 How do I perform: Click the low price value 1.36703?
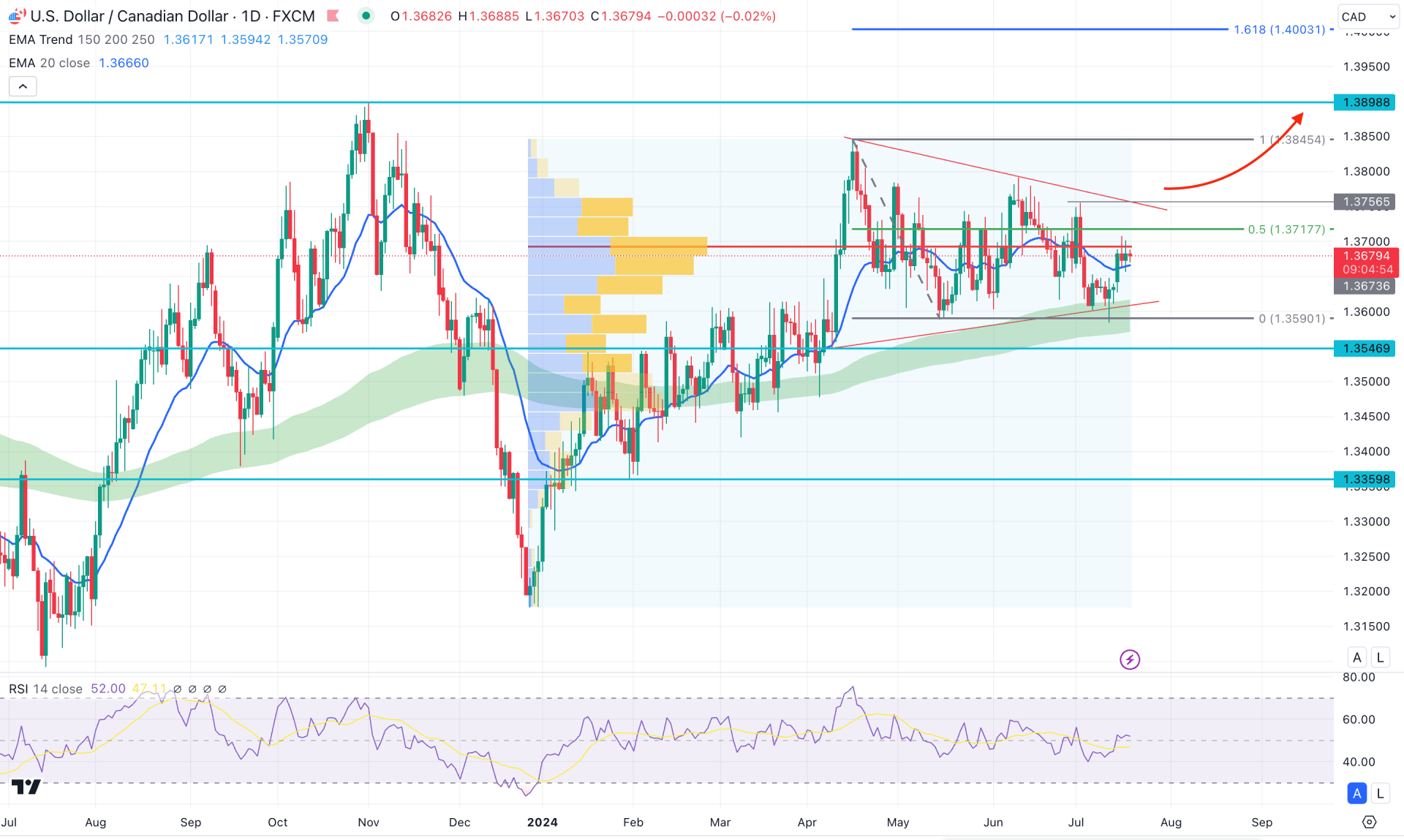(x=559, y=16)
